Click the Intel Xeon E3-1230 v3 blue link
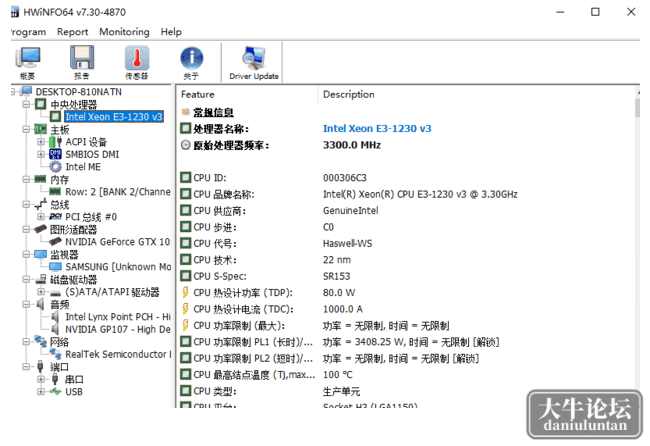 tap(377, 128)
